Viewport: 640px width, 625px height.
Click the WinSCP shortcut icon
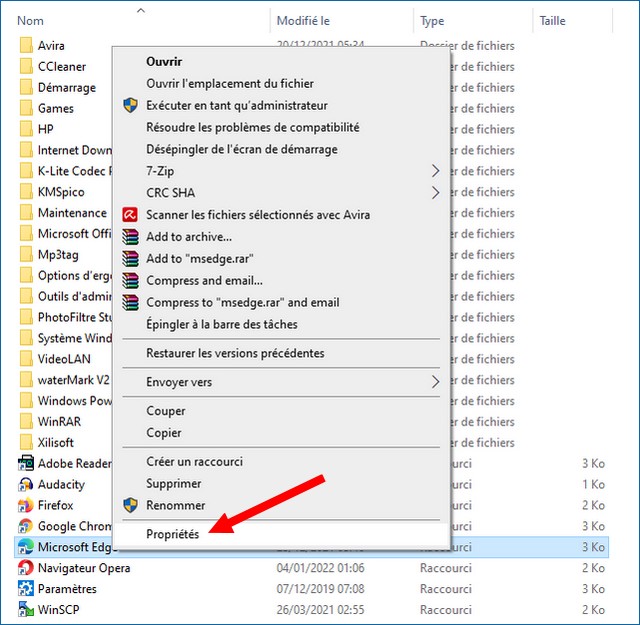(26, 609)
